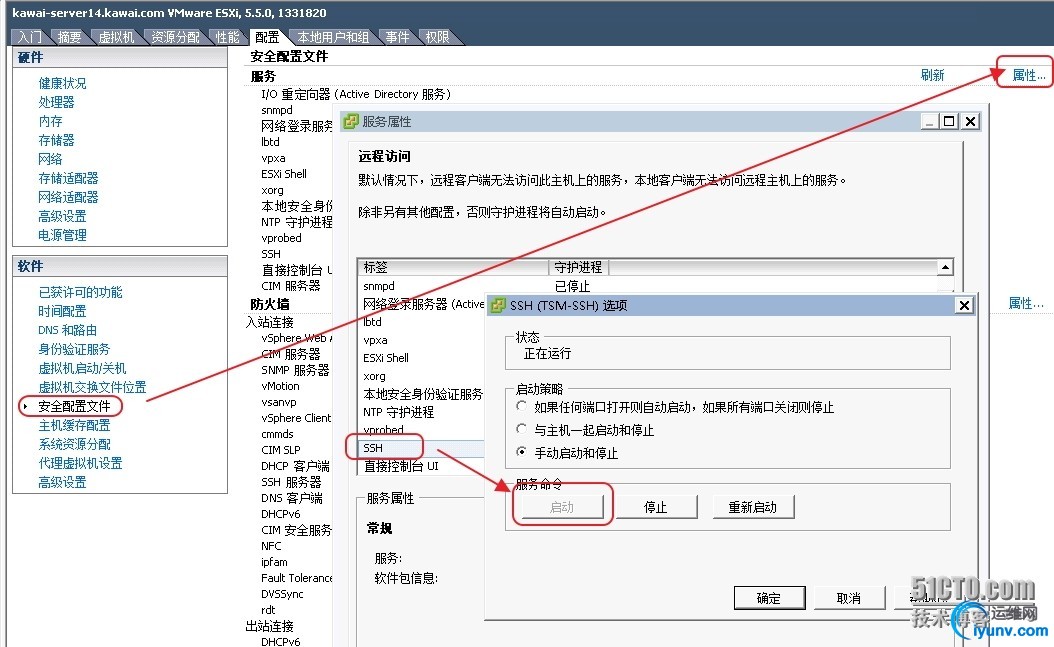This screenshot has height=647, width=1054.
Task: Open the 虚拟机 tab
Action: coord(116,37)
